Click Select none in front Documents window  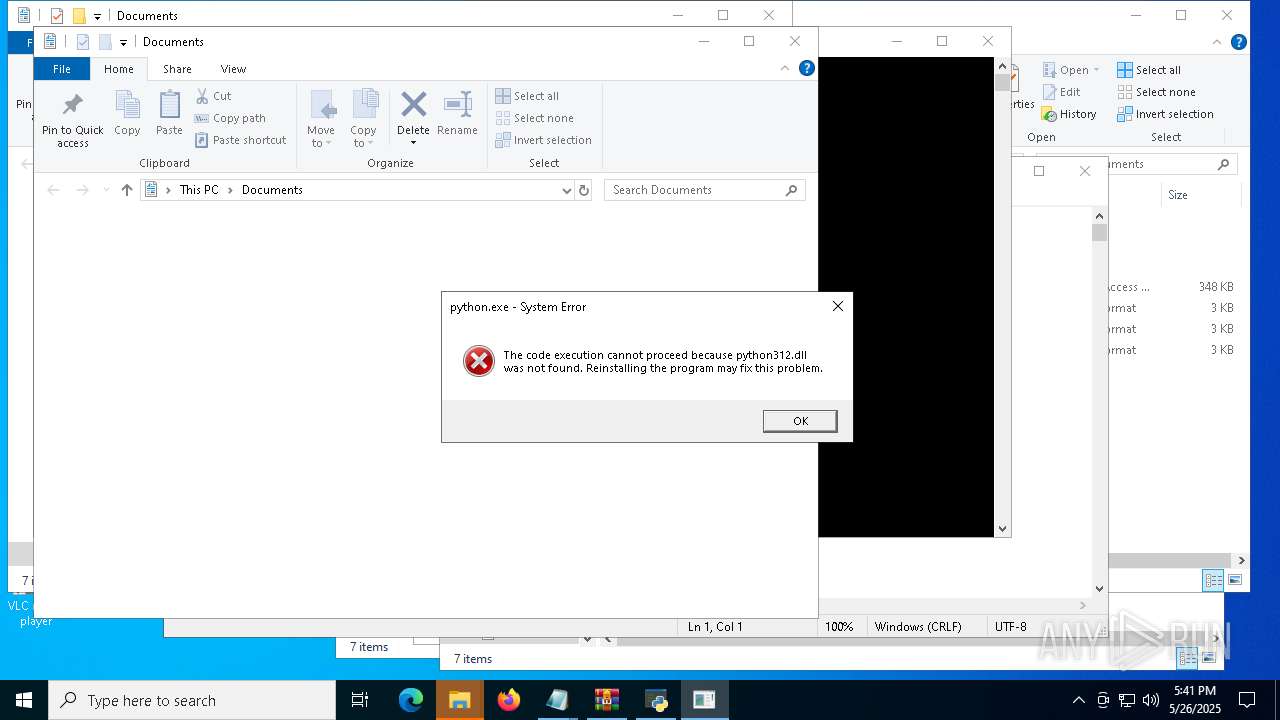(535, 118)
